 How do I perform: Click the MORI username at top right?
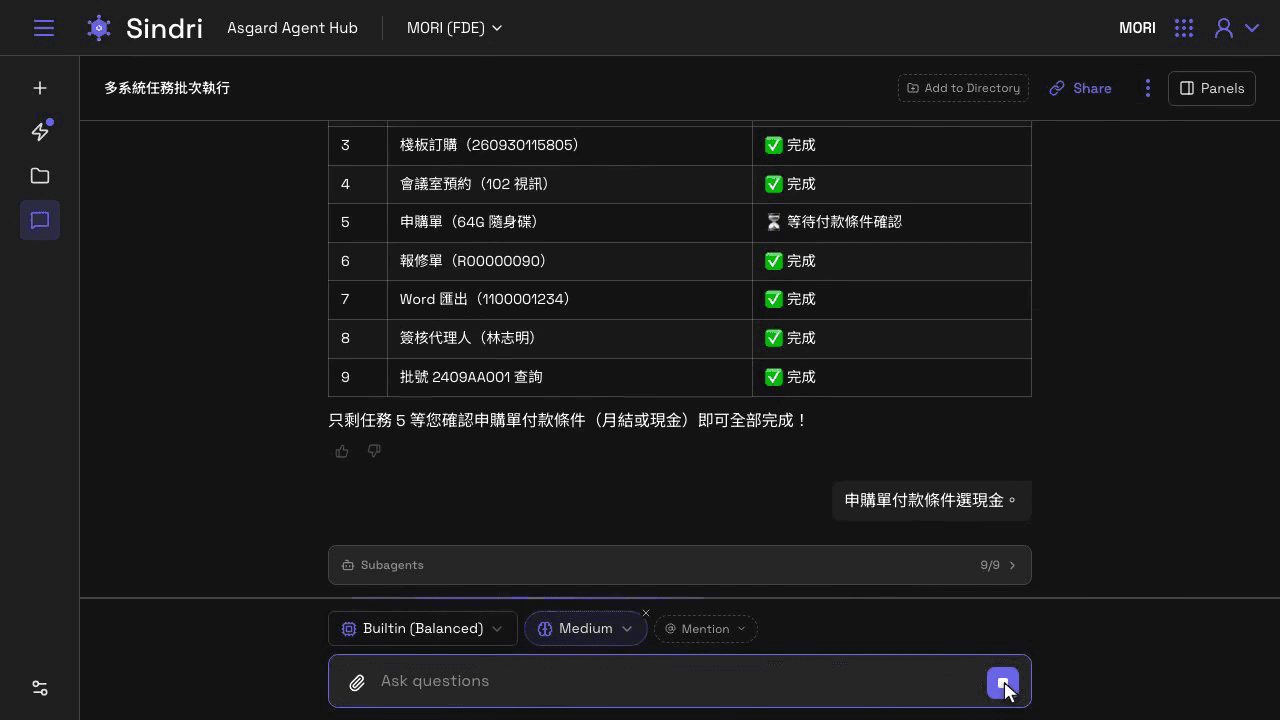(x=1137, y=28)
